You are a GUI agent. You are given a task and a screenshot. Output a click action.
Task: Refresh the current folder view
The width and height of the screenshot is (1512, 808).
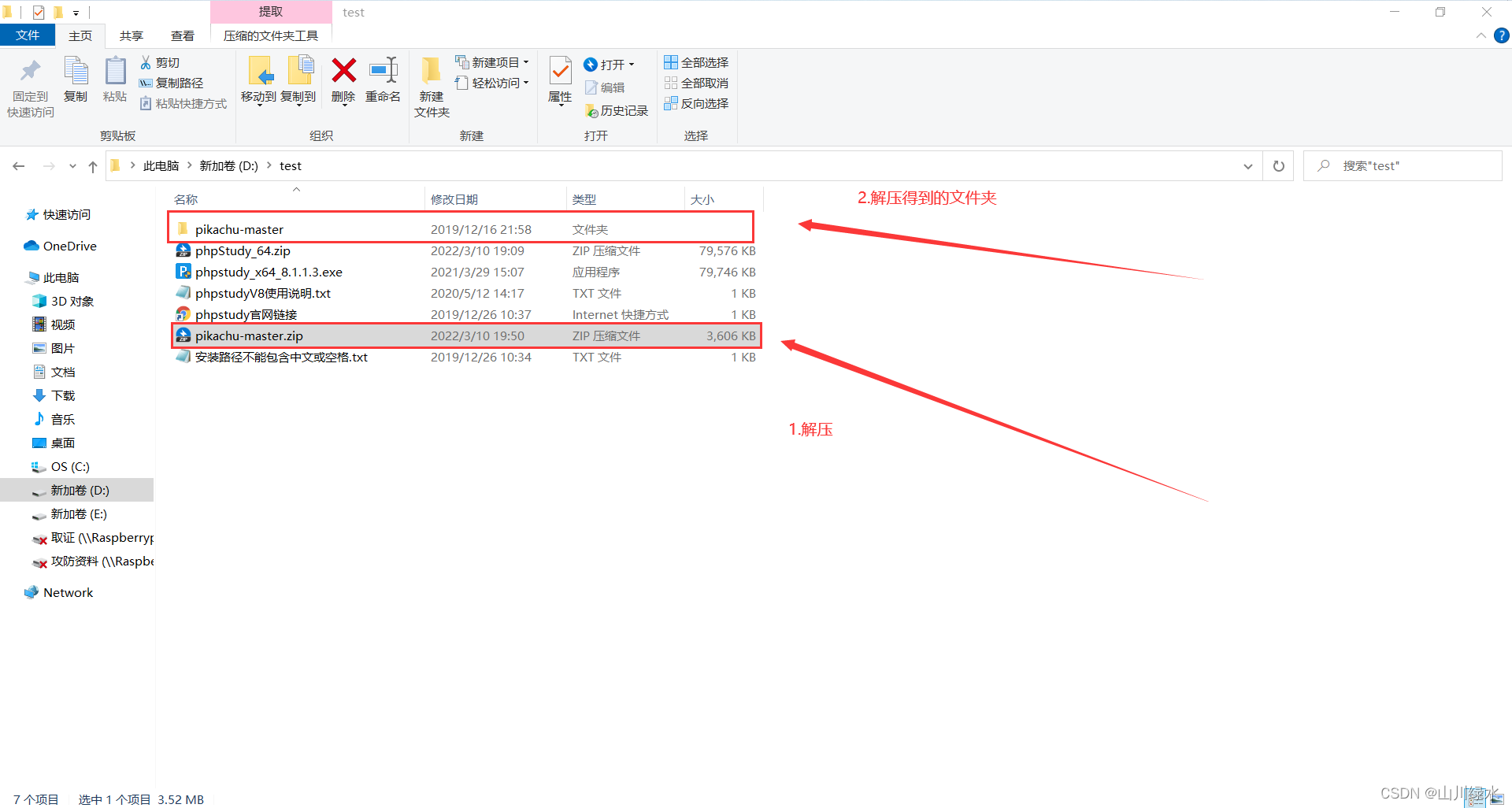click(x=1279, y=166)
